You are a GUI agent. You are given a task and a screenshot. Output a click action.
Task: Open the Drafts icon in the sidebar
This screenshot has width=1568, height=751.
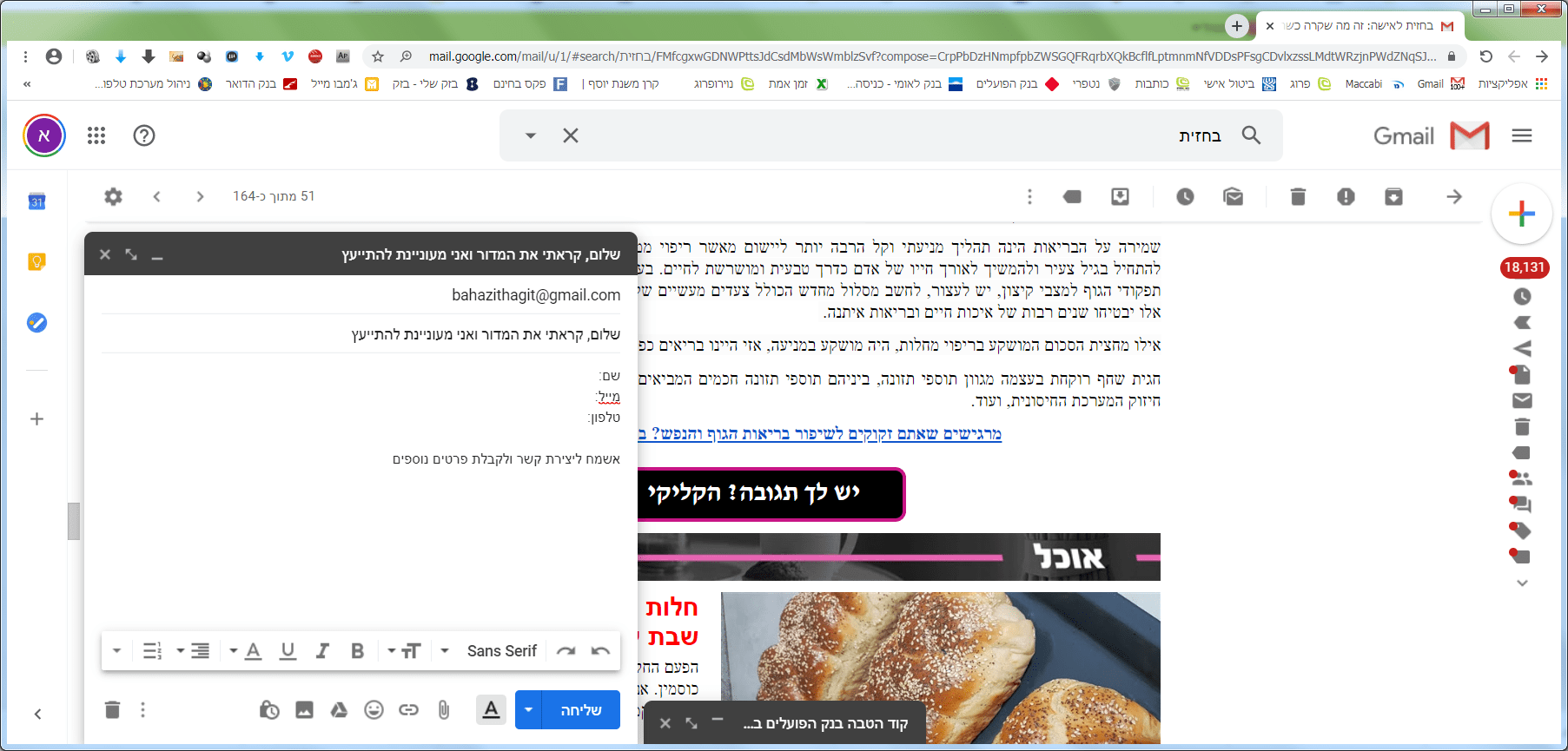click(x=1521, y=374)
